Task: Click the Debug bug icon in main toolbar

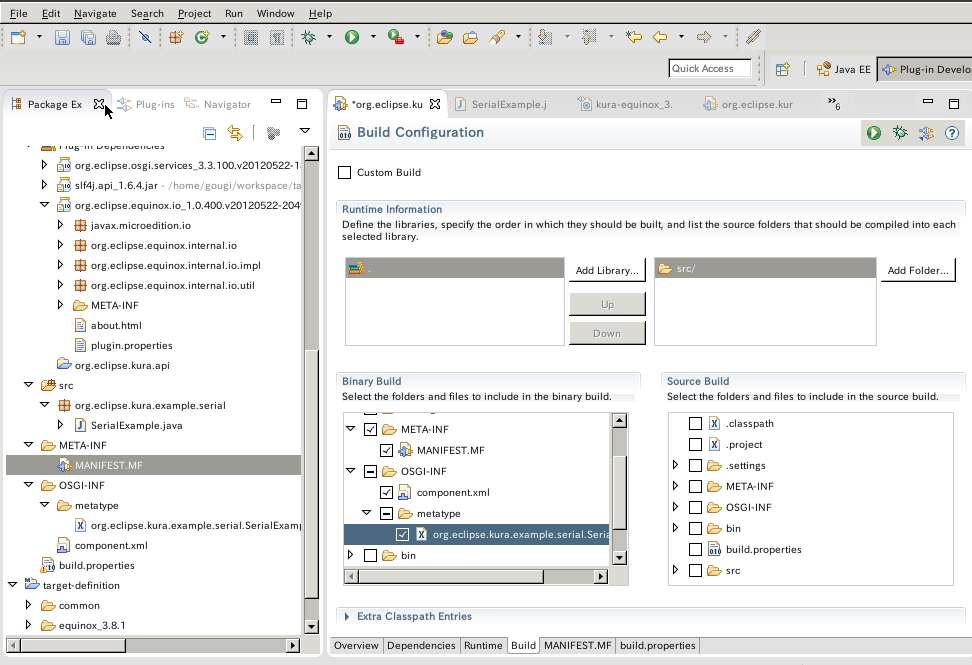Action: coord(308,37)
